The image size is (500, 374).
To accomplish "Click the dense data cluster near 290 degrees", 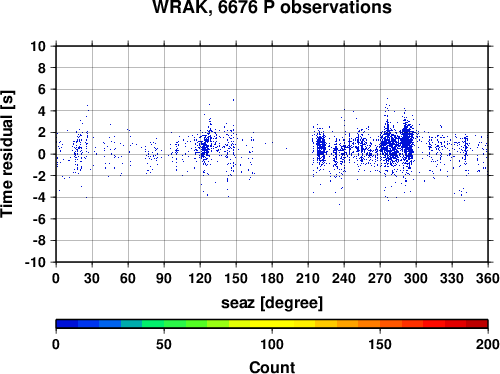I will pos(407,142).
